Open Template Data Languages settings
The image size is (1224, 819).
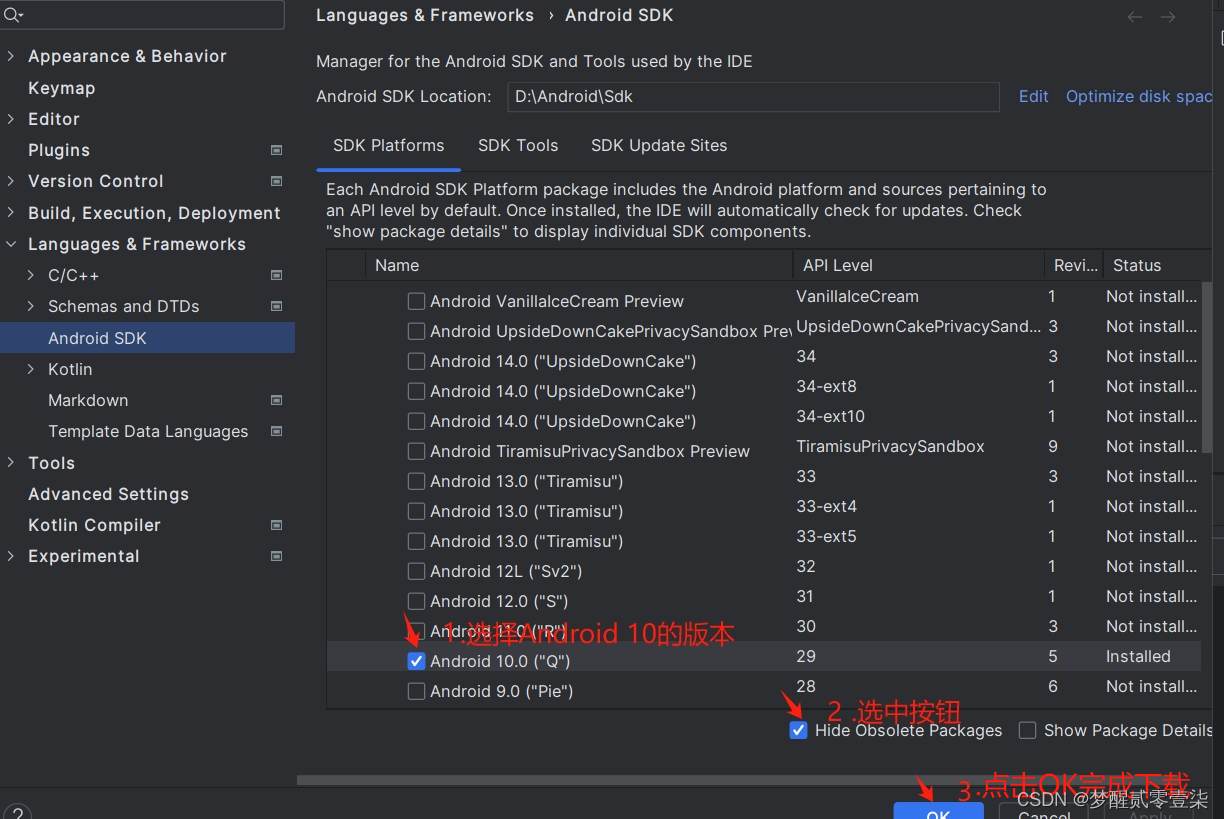[148, 431]
